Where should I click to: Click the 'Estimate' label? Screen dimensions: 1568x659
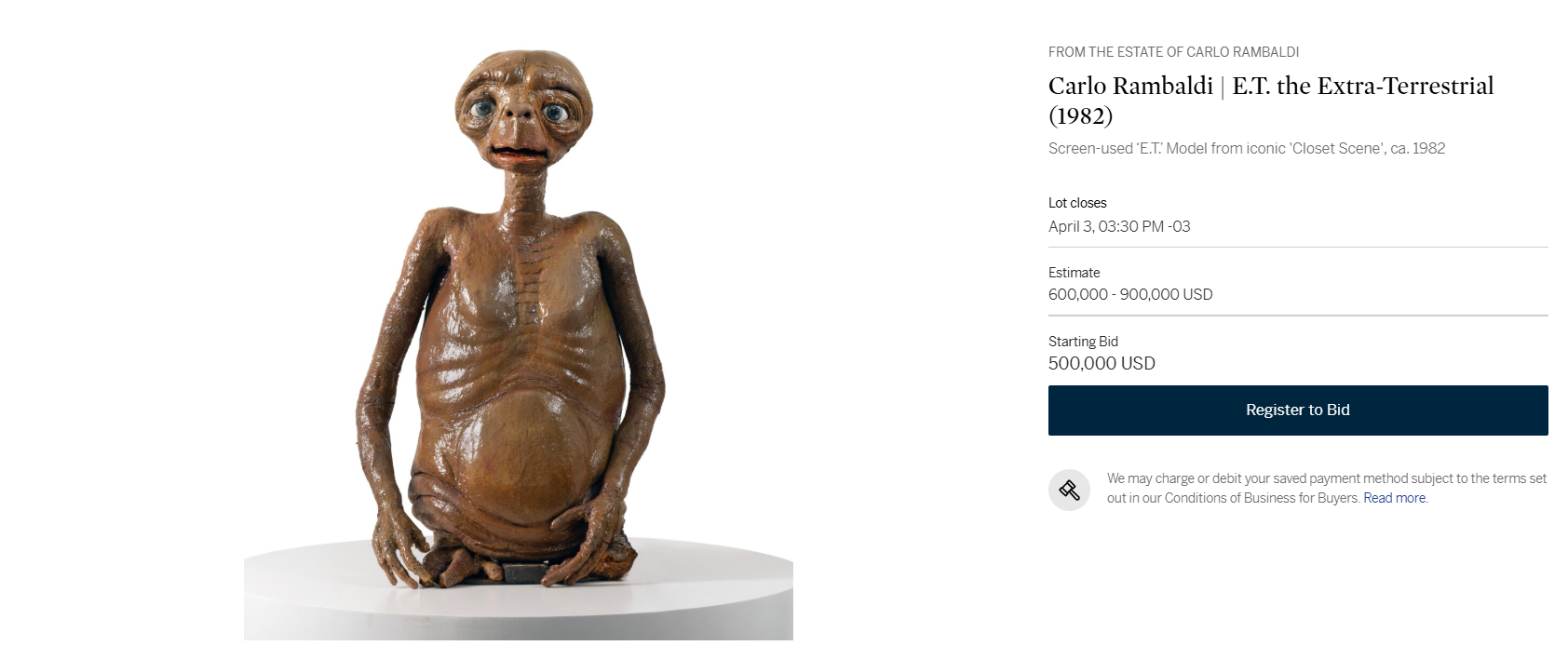(1074, 273)
